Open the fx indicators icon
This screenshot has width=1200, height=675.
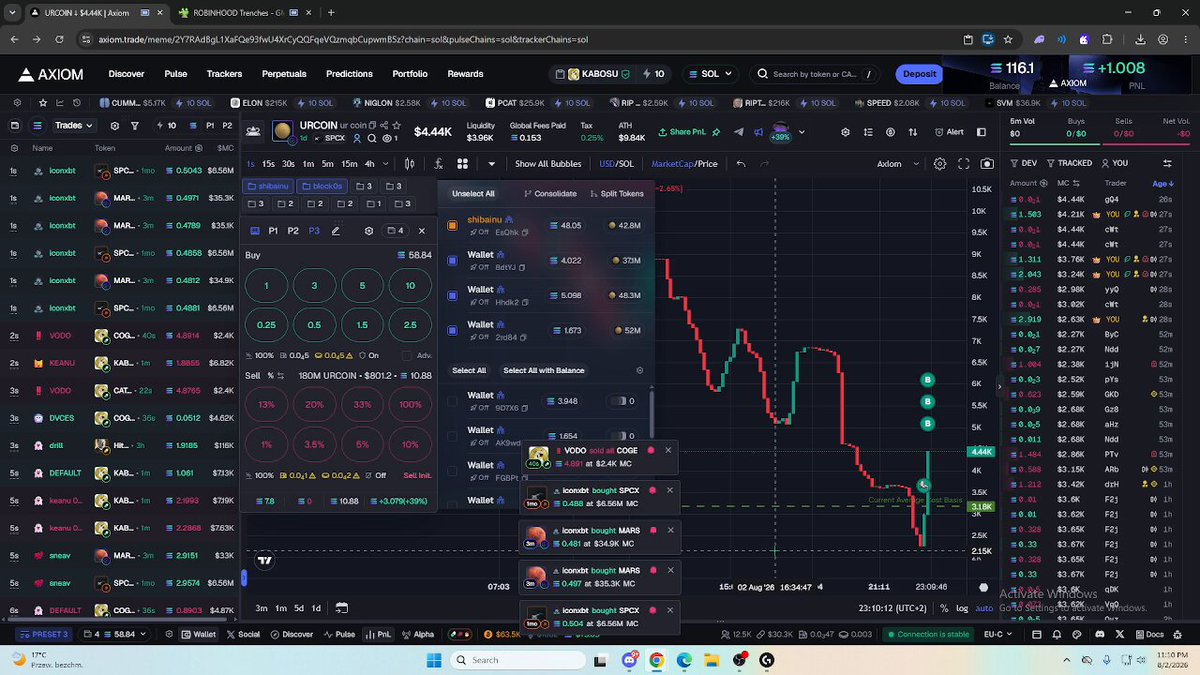[437, 164]
